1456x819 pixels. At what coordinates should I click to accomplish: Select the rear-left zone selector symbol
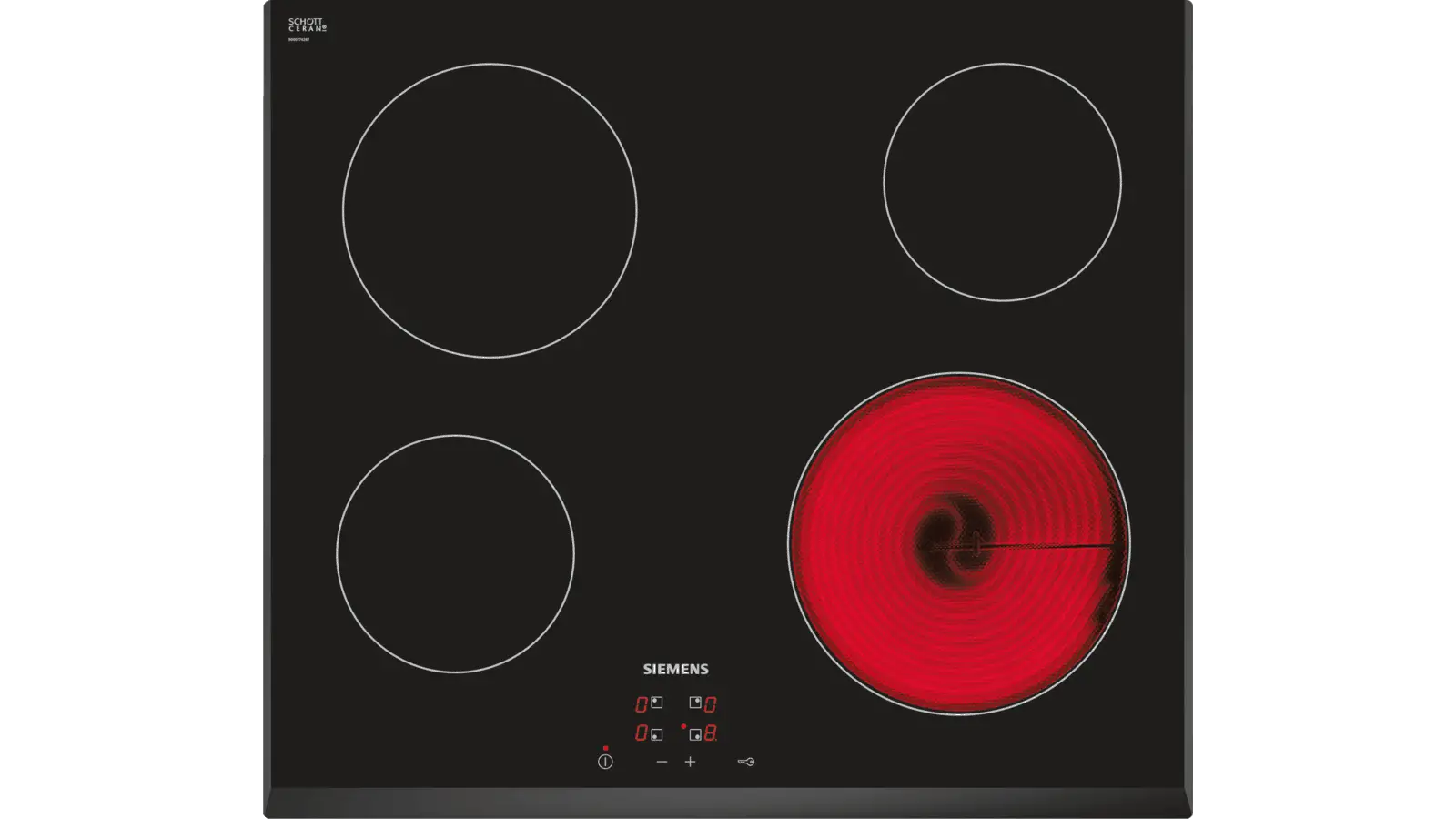[656, 703]
